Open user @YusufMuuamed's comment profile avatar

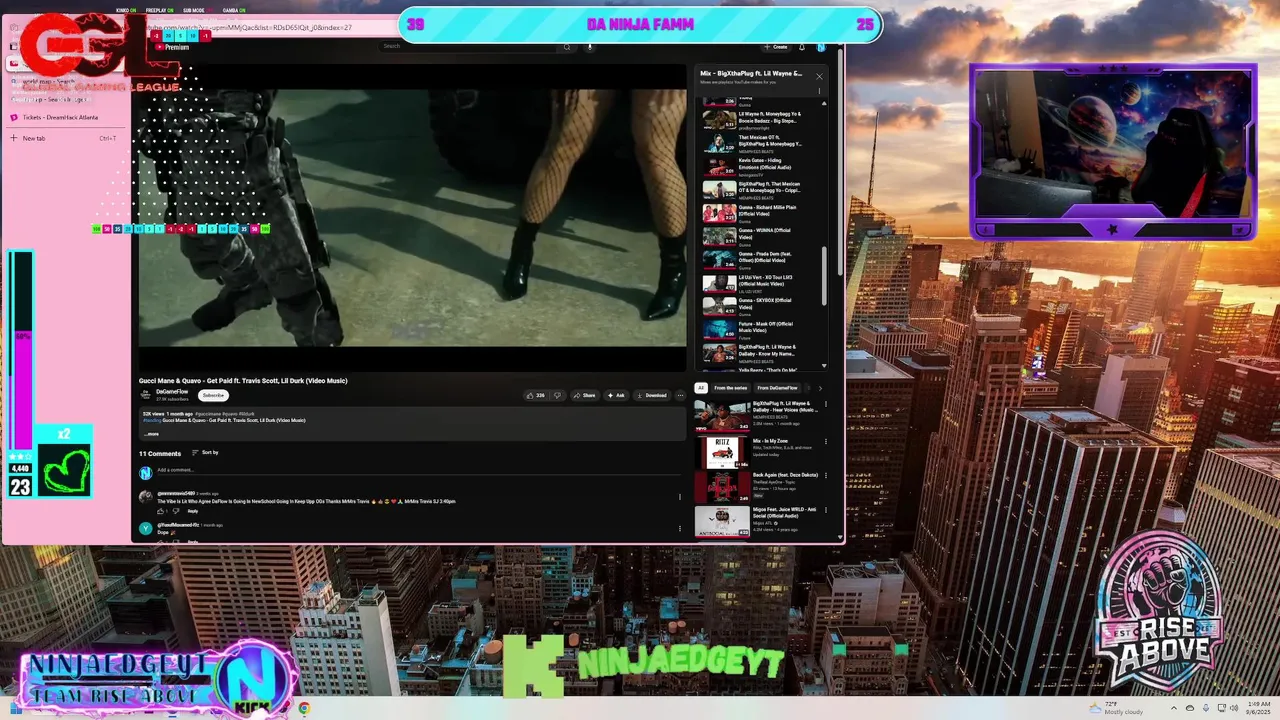pyautogui.click(x=145, y=528)
